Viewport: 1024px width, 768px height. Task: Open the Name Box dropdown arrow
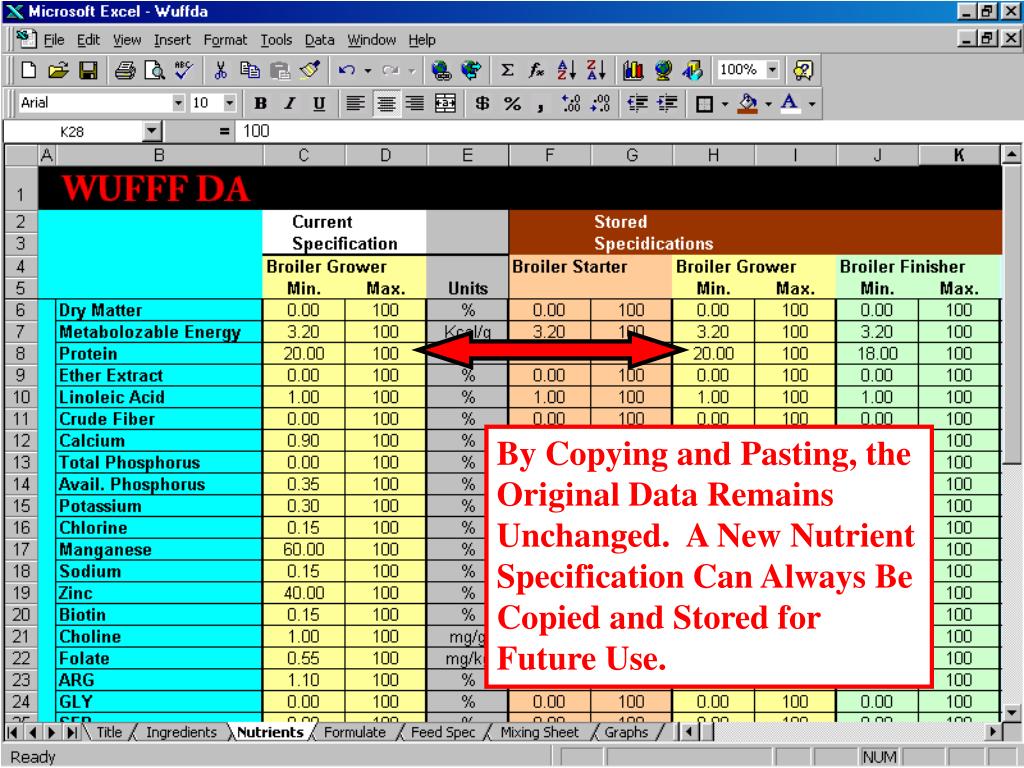tap(152, 131)
